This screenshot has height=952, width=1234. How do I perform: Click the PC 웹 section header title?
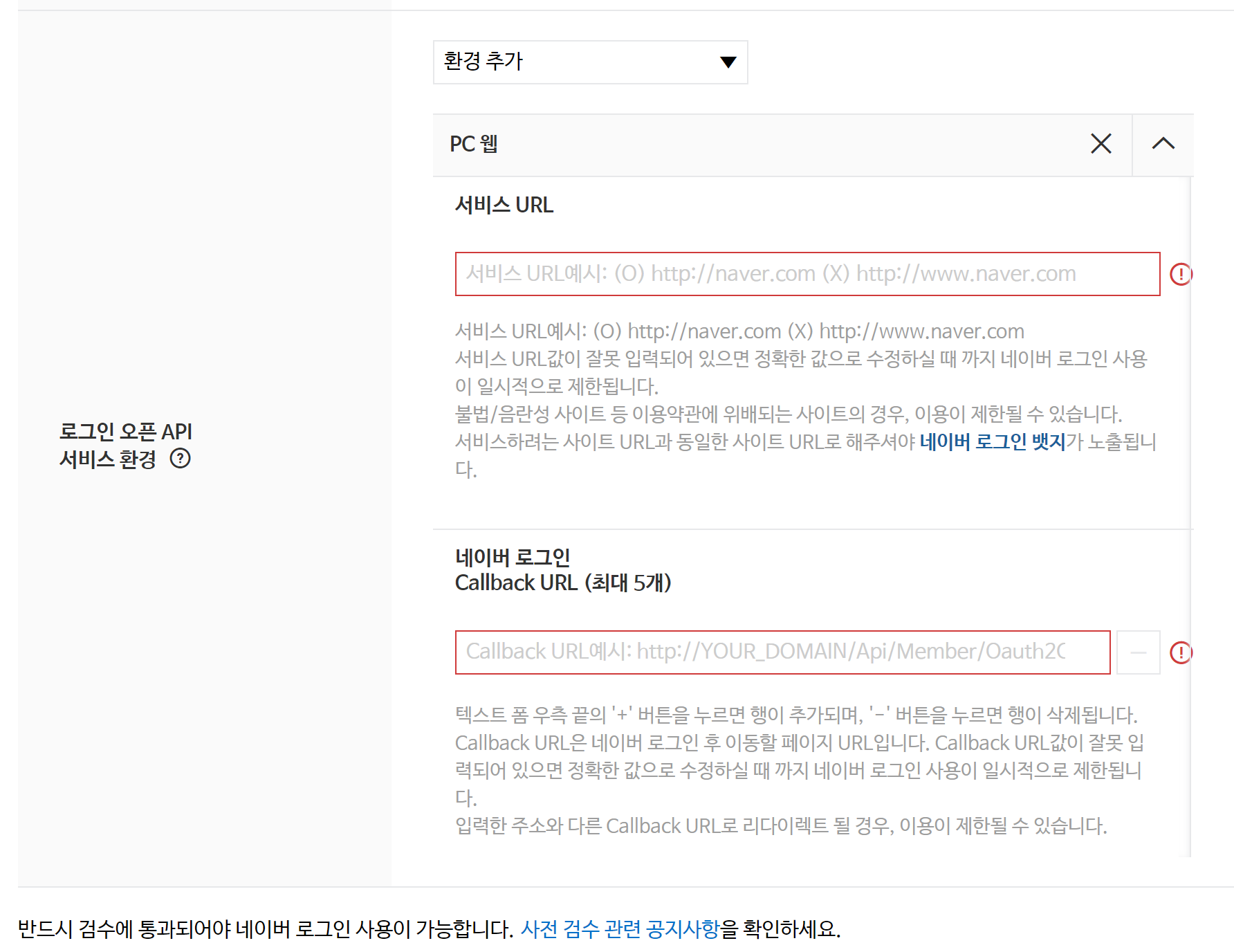coord(474,144)
